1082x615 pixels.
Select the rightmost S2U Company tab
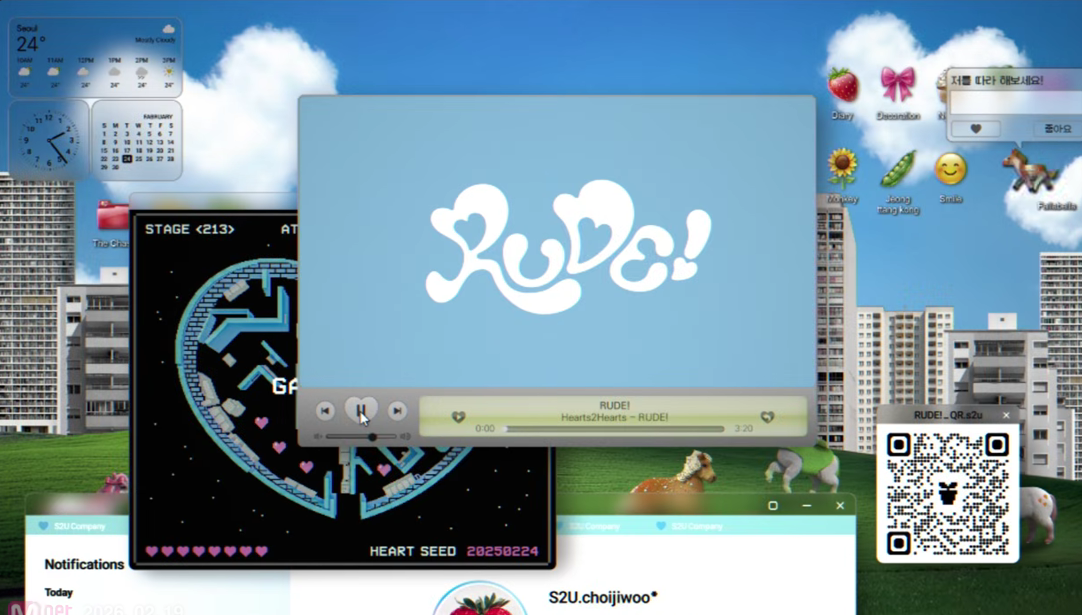(x=689, y=526)
